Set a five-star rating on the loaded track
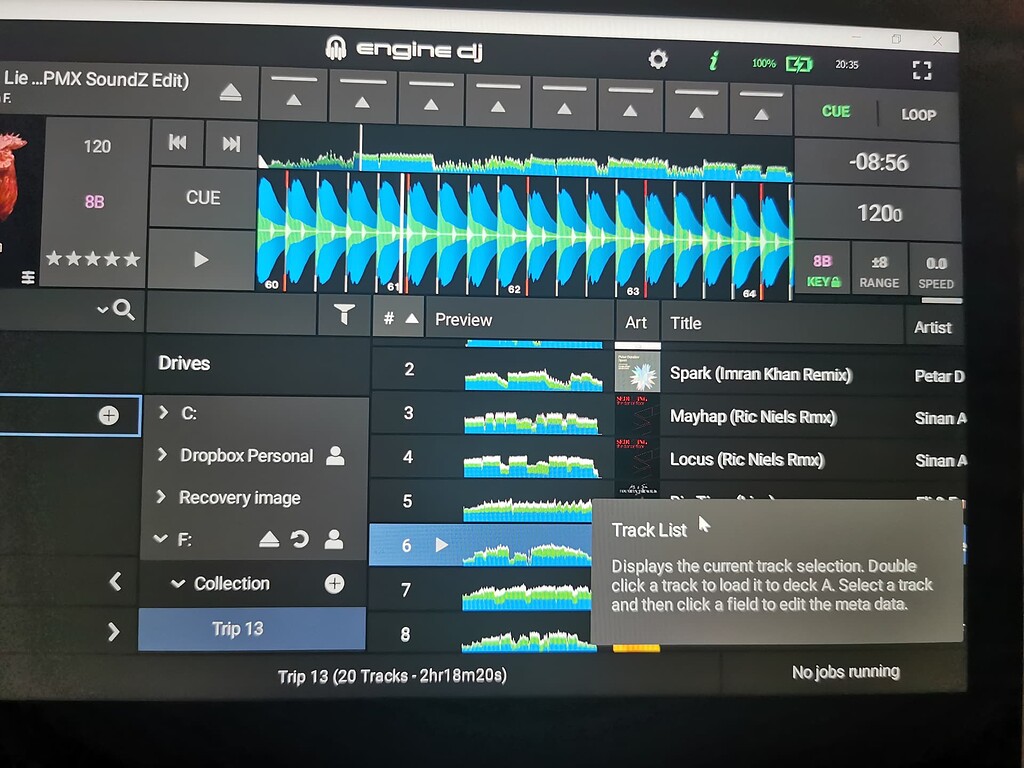The image size is (1024, 768). [x=133, y=258]
